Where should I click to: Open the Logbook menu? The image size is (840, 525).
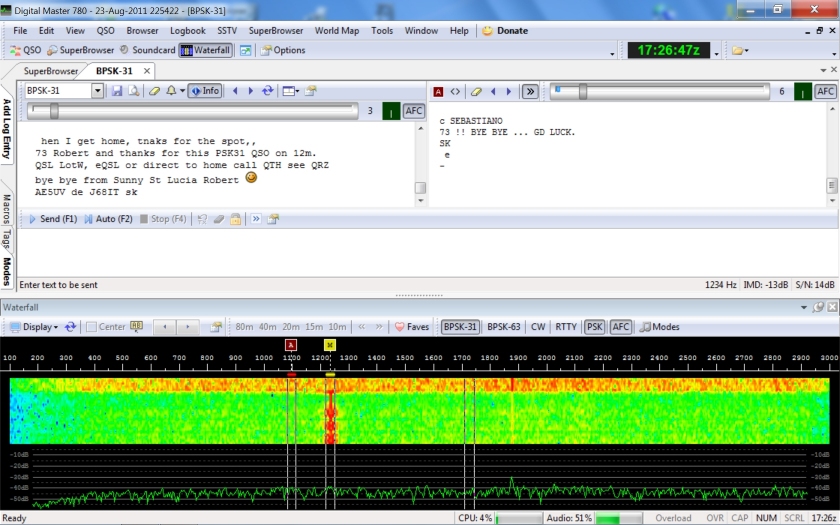click(188, 31)
